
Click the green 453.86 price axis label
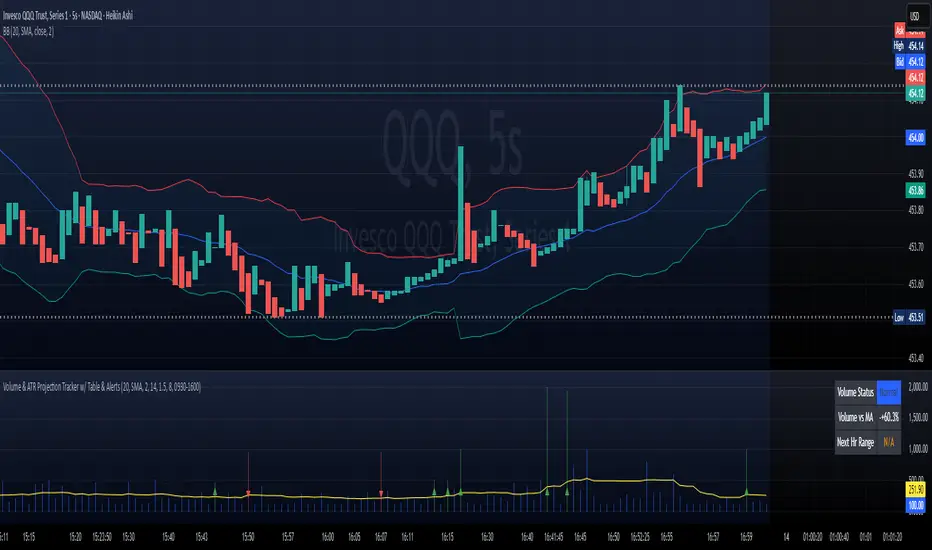point(915,190)
